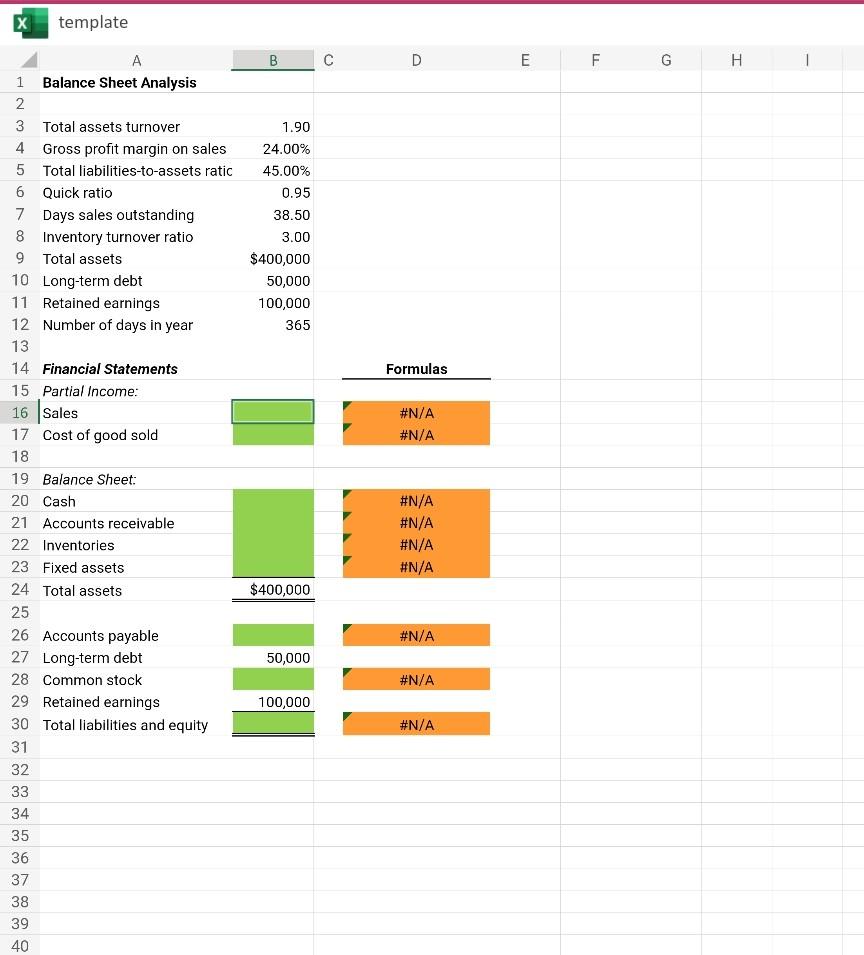Select the green Accounts receivable input cell
864x955 pixels.
[x=272, y=523]
